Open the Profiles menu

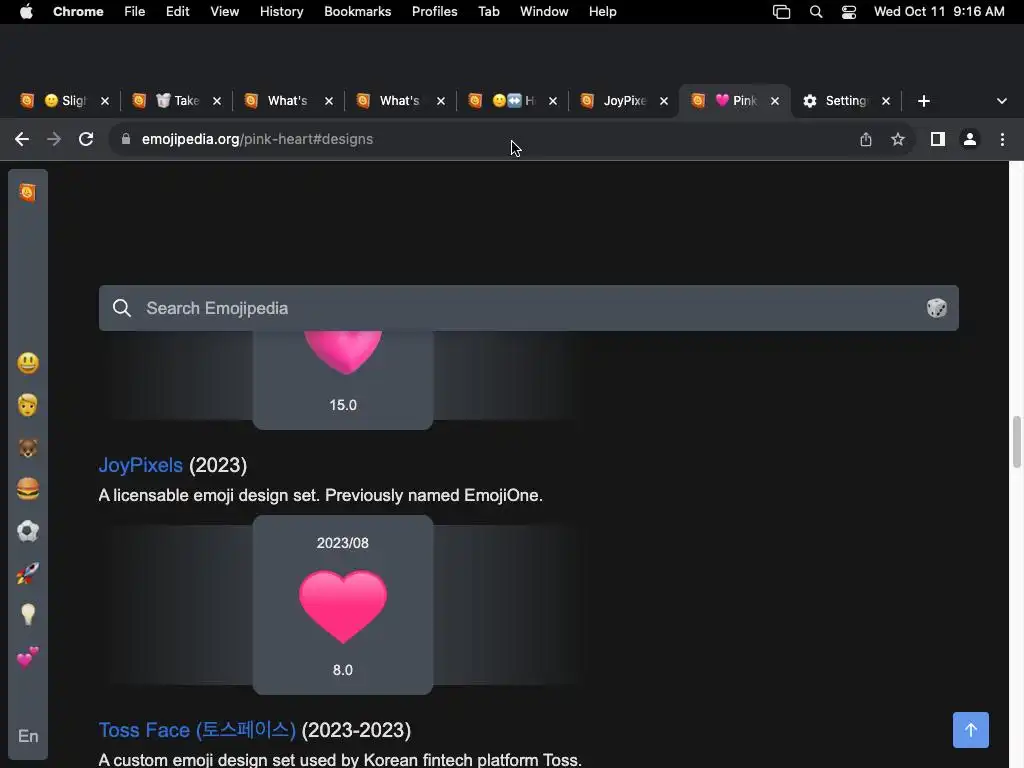pos(434,11)
